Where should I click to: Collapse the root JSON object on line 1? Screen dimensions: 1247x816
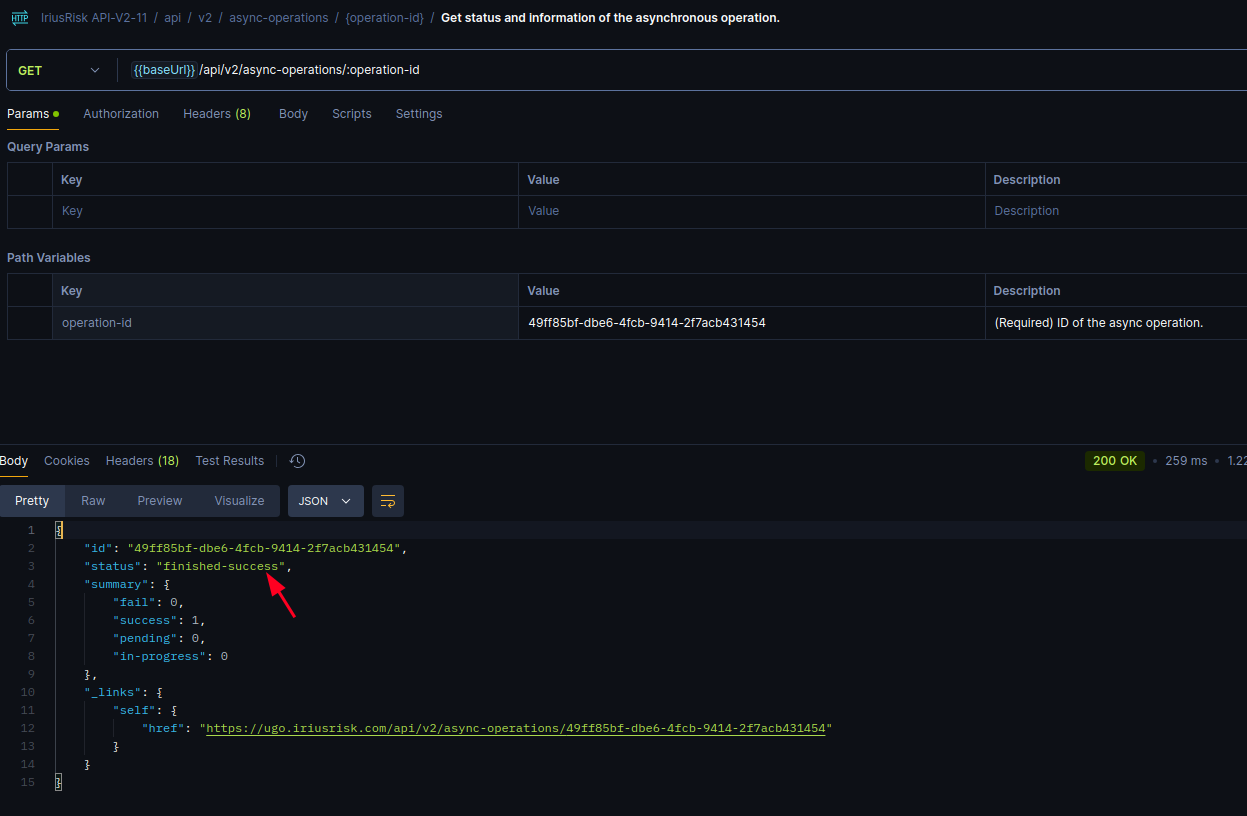click(58, 529)
